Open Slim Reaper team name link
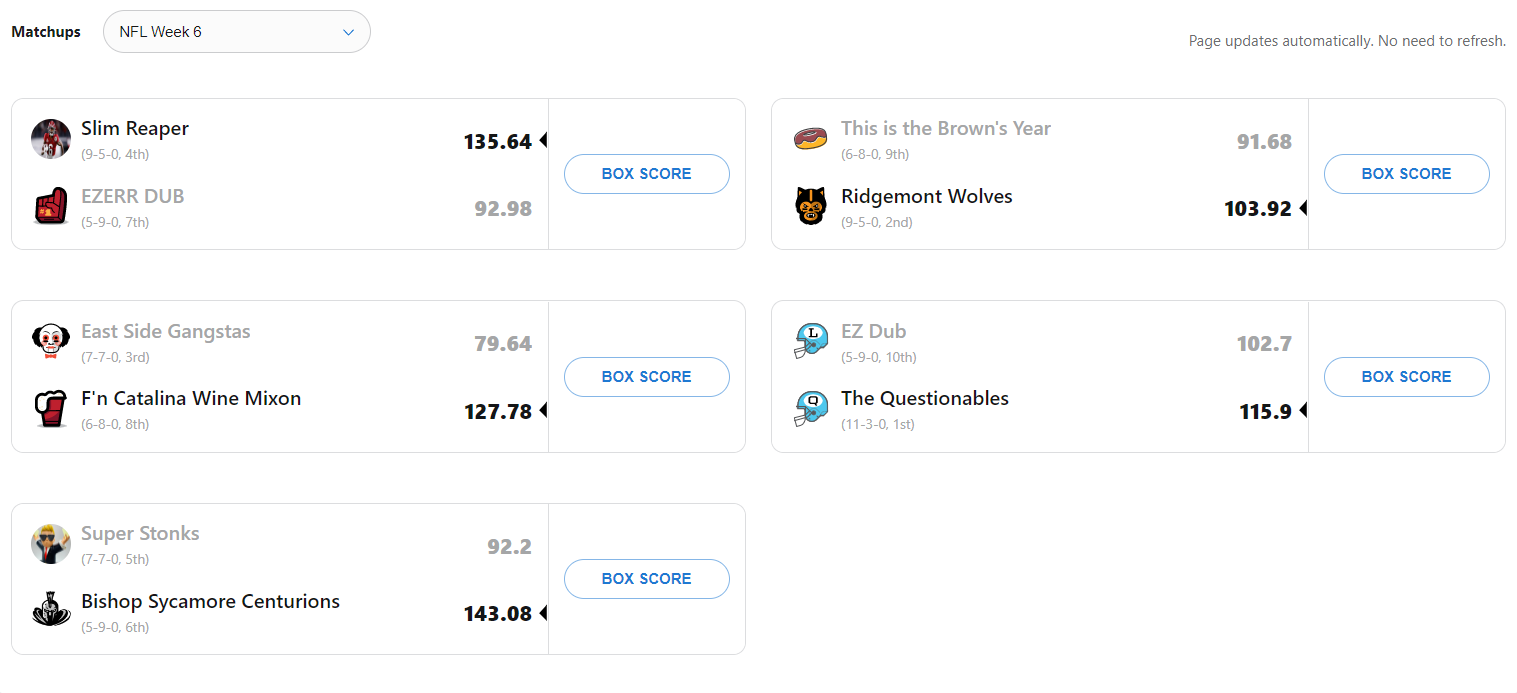This screenshot has width=1517, height=693. [135, 128]
